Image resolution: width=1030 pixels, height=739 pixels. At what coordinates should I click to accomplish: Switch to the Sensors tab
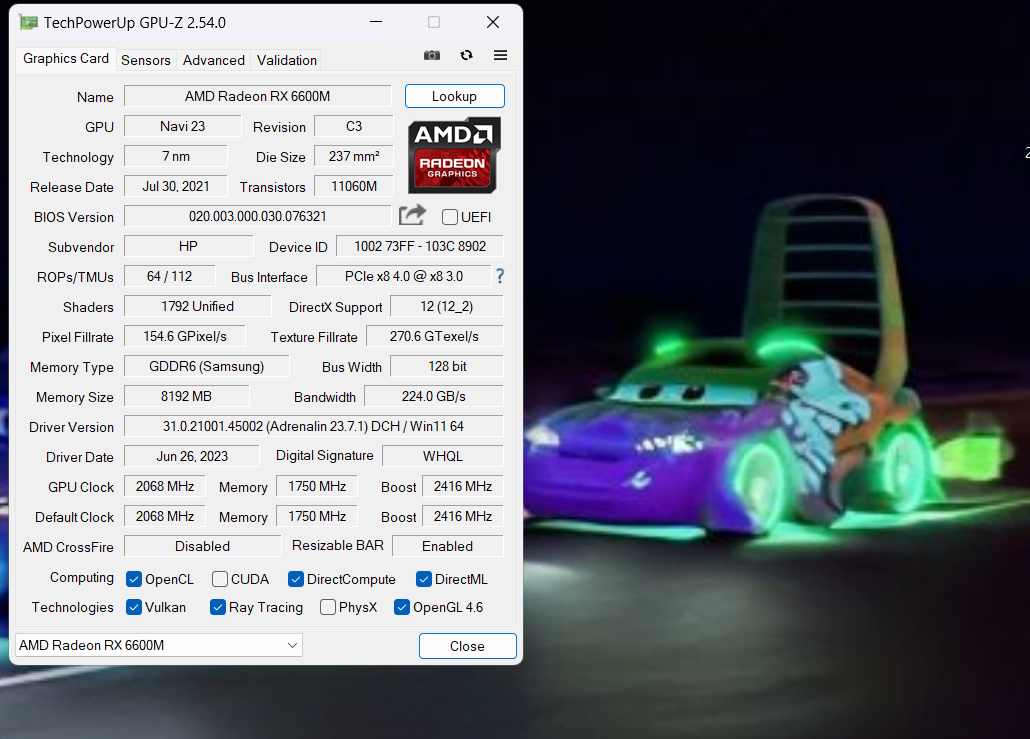(x=145, y=60)
